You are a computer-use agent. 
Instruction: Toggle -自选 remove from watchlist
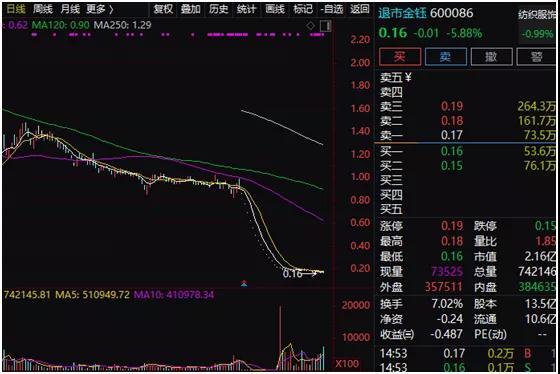coord(332,9)
